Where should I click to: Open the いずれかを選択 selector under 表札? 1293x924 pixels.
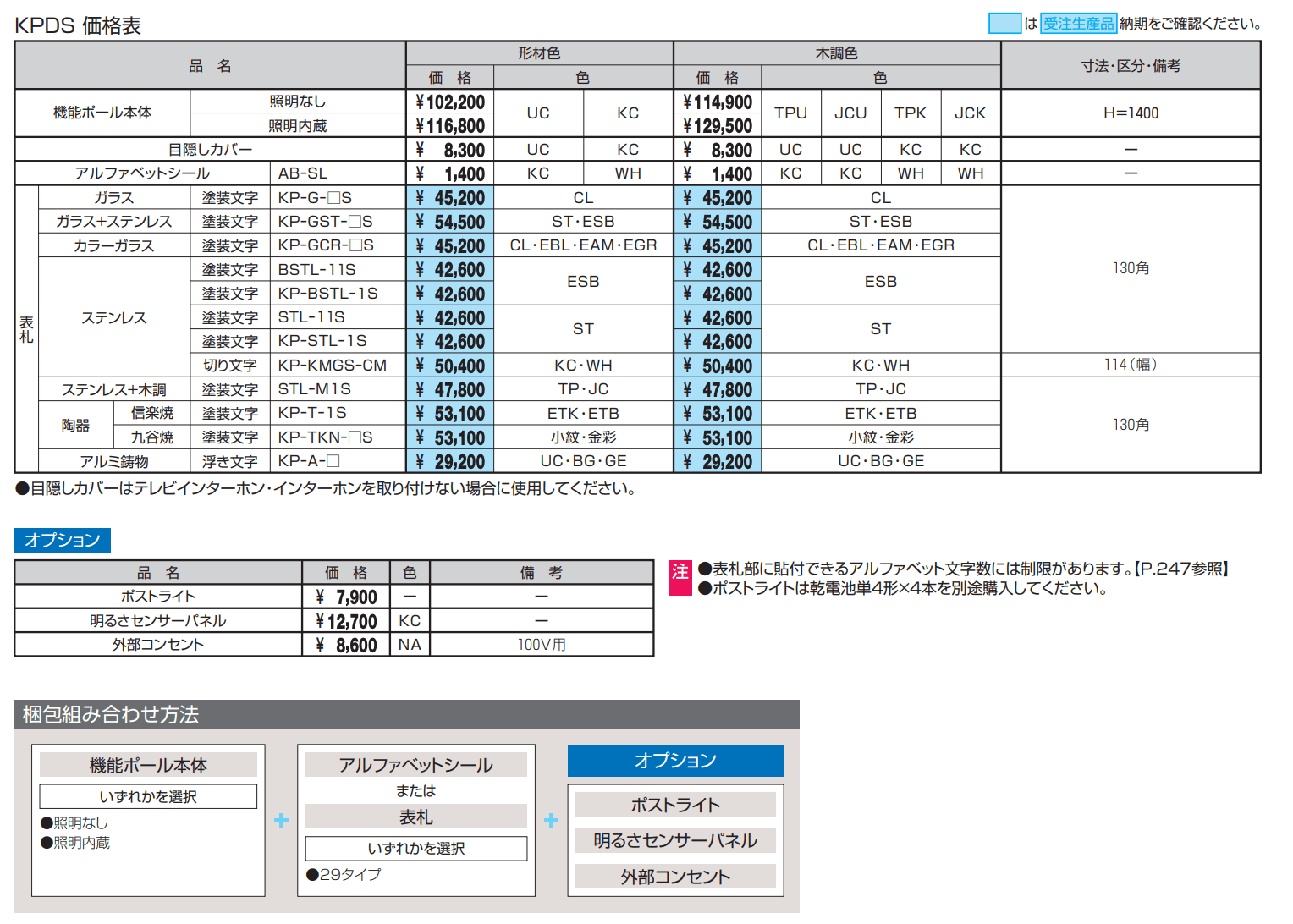pyautogui.click(x=415, y=848)
